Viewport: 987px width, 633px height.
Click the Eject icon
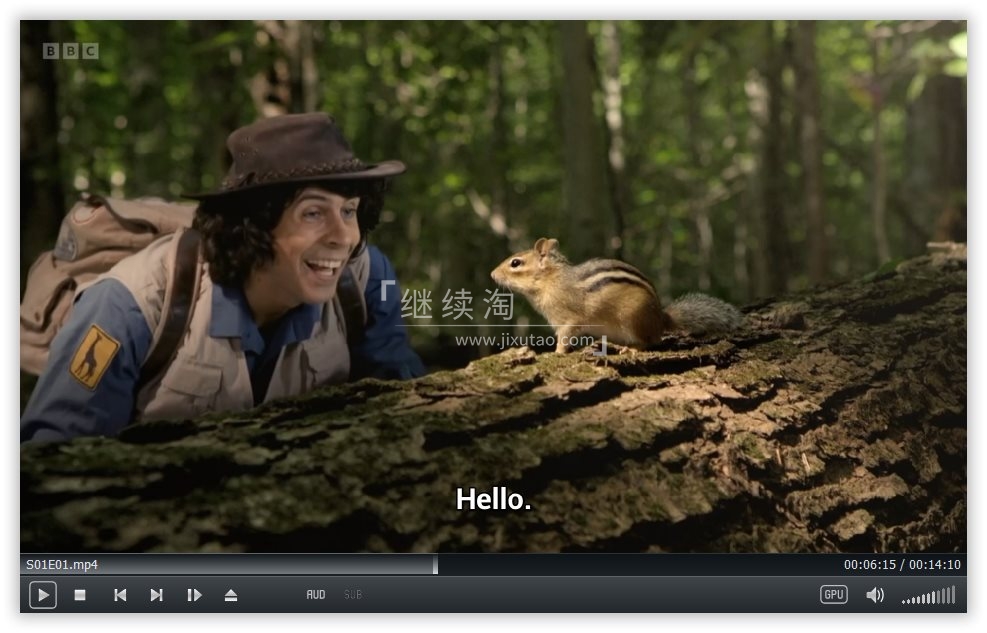tap(231, 595)
